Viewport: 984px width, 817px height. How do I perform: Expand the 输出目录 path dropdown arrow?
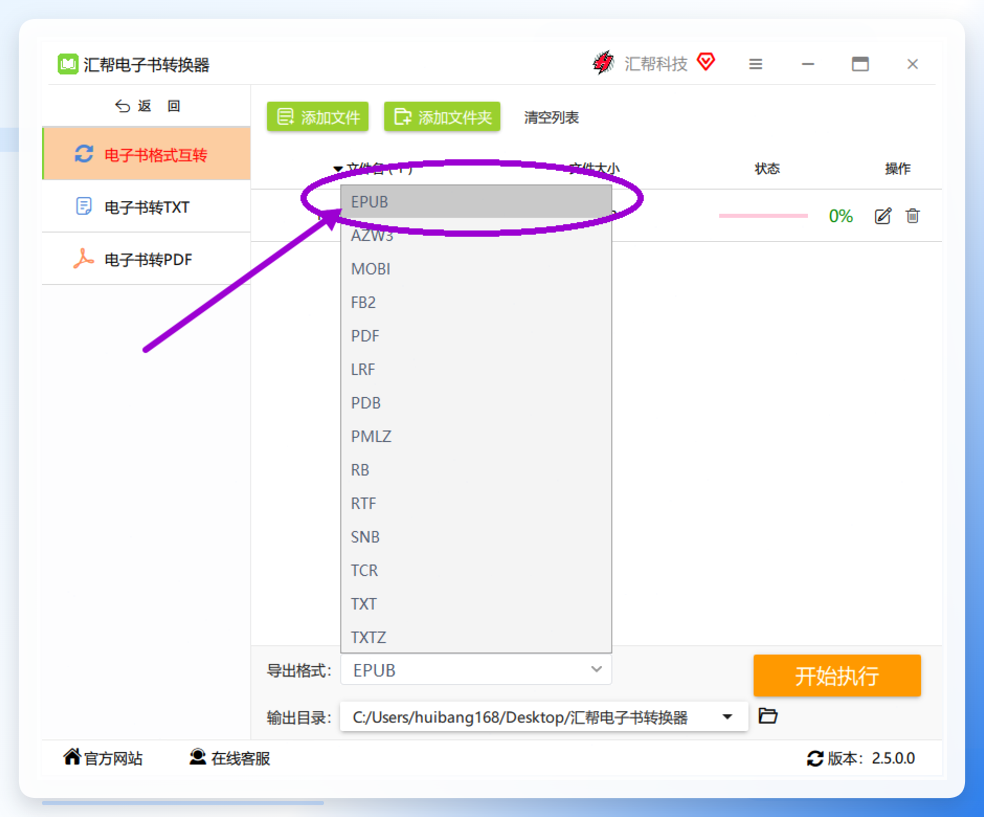pyautogui.click(x=727, y=717)
